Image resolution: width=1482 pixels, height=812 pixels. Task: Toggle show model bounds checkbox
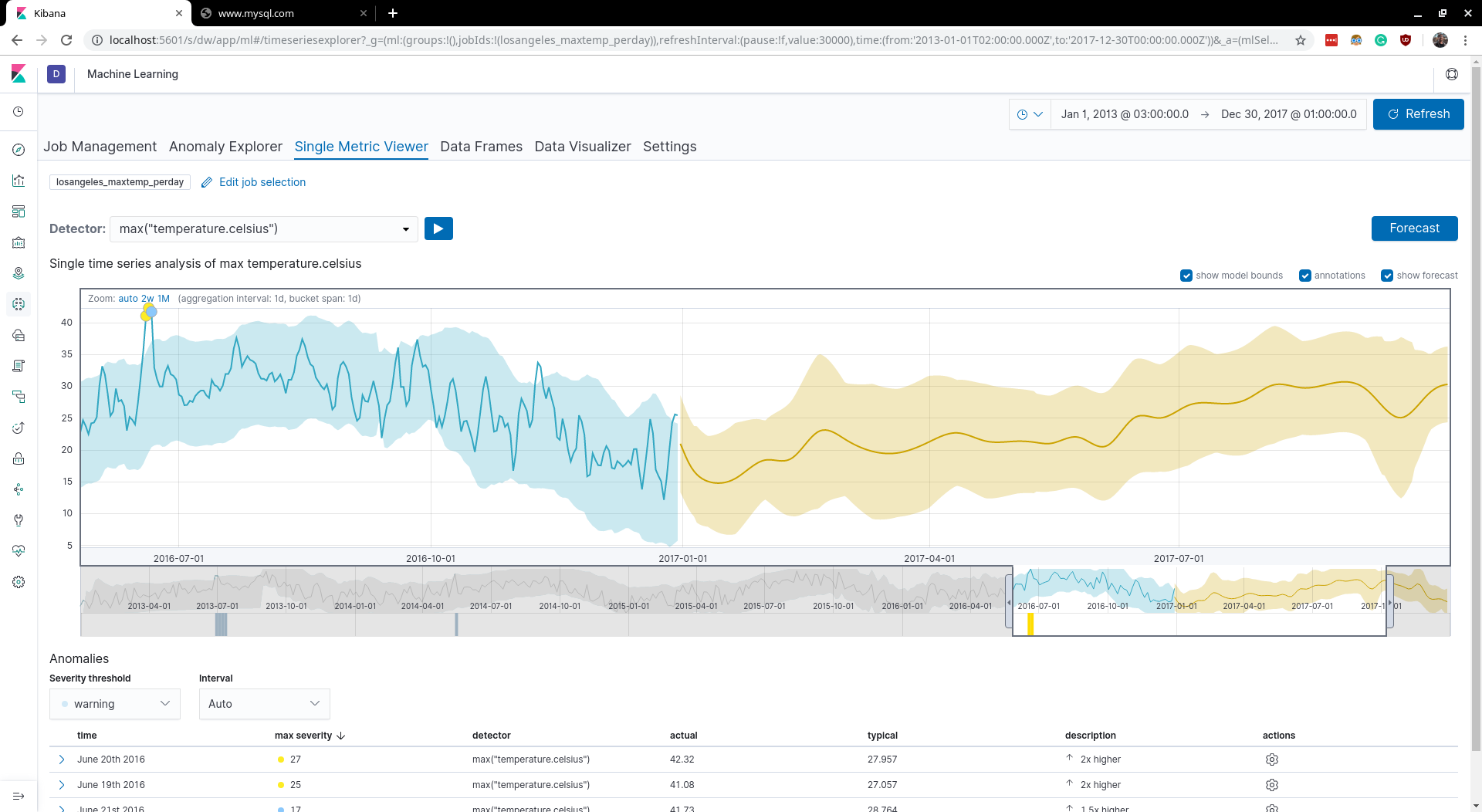pyautogui.click(x=1186, y=276)
